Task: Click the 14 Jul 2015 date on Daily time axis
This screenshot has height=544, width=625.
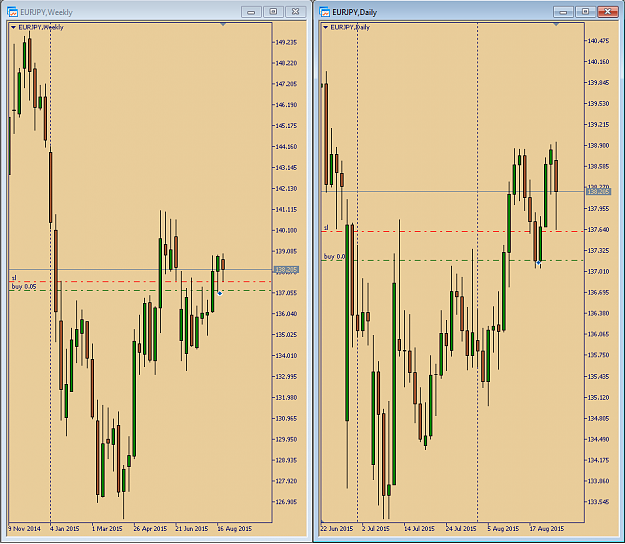Action: pyautogui.click(x=419, y=529)
